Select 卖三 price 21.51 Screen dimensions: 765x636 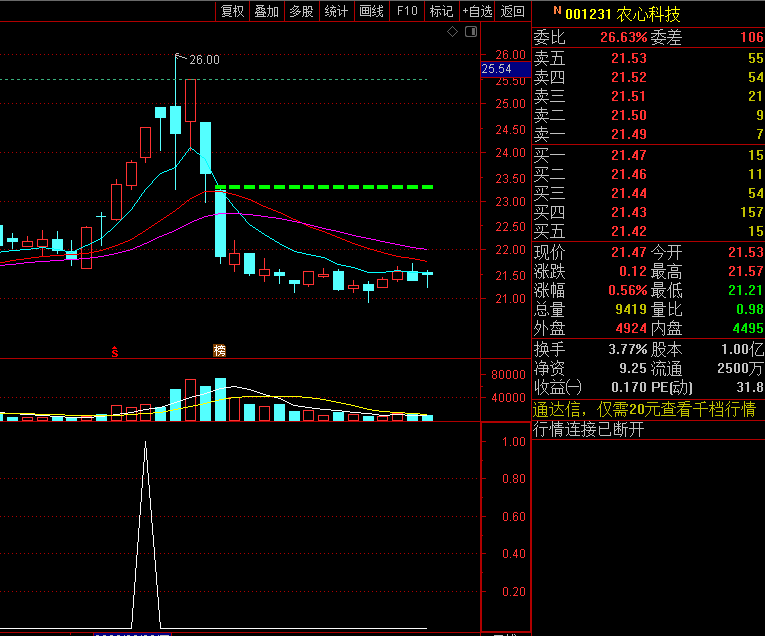pos(629,97)
